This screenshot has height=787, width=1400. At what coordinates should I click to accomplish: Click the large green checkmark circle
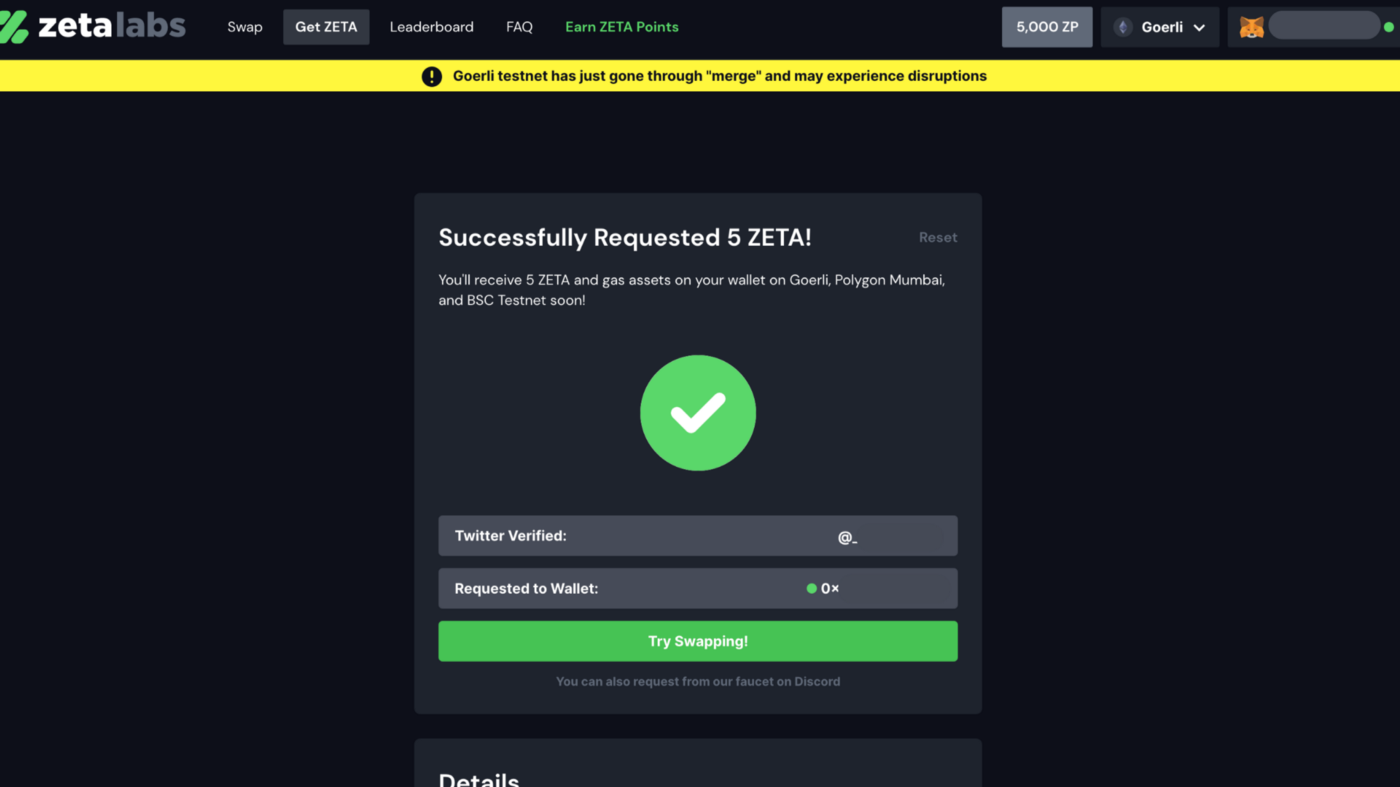[x=698, y=413]
